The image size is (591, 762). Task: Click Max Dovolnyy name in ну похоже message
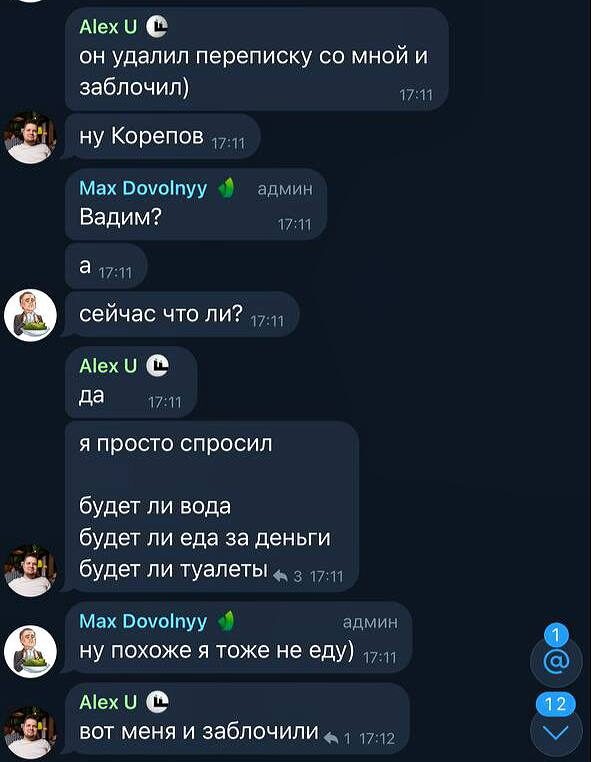(143, 621)
